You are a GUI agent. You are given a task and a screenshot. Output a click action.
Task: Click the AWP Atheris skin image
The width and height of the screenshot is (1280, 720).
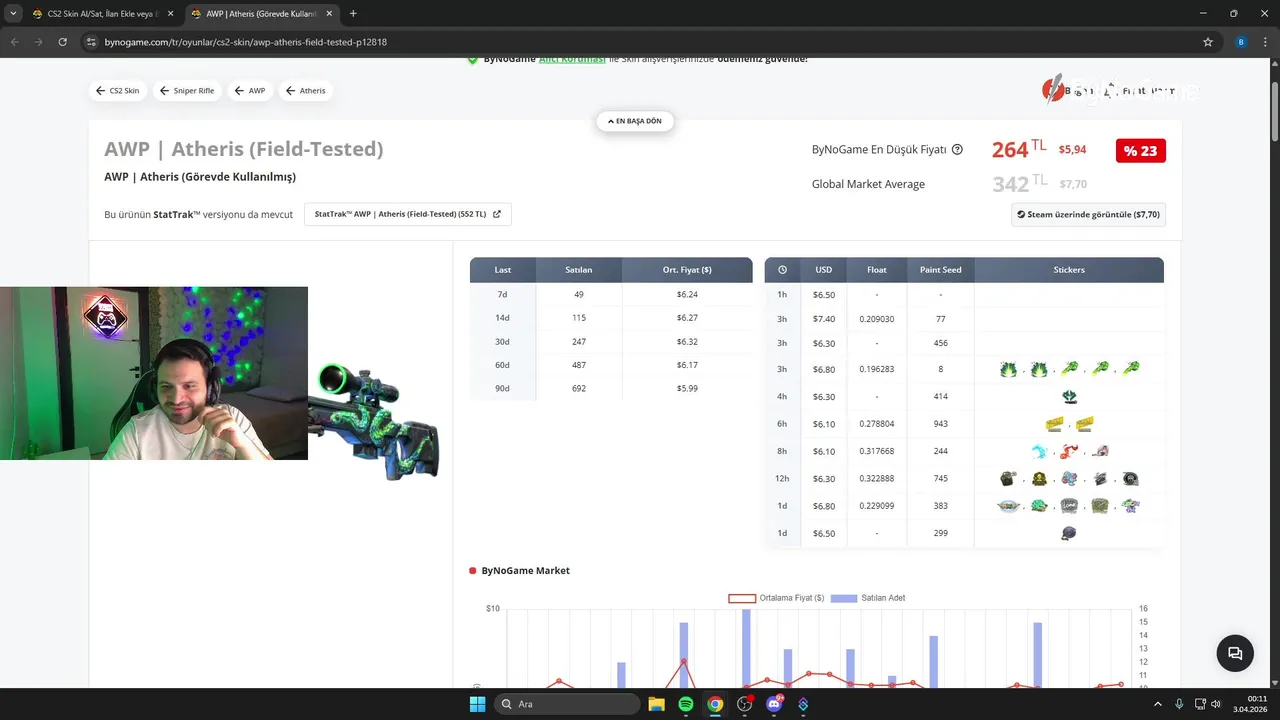tap(374, 420)
